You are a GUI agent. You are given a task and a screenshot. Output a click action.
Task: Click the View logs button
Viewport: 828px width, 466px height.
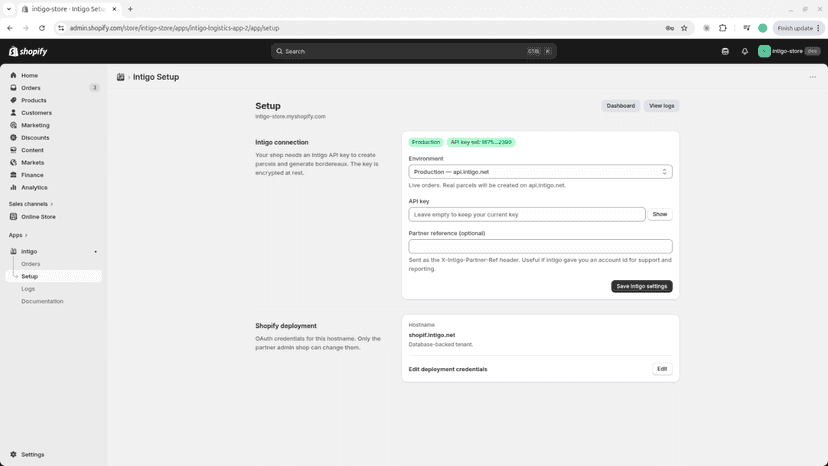tap(662, 106)
